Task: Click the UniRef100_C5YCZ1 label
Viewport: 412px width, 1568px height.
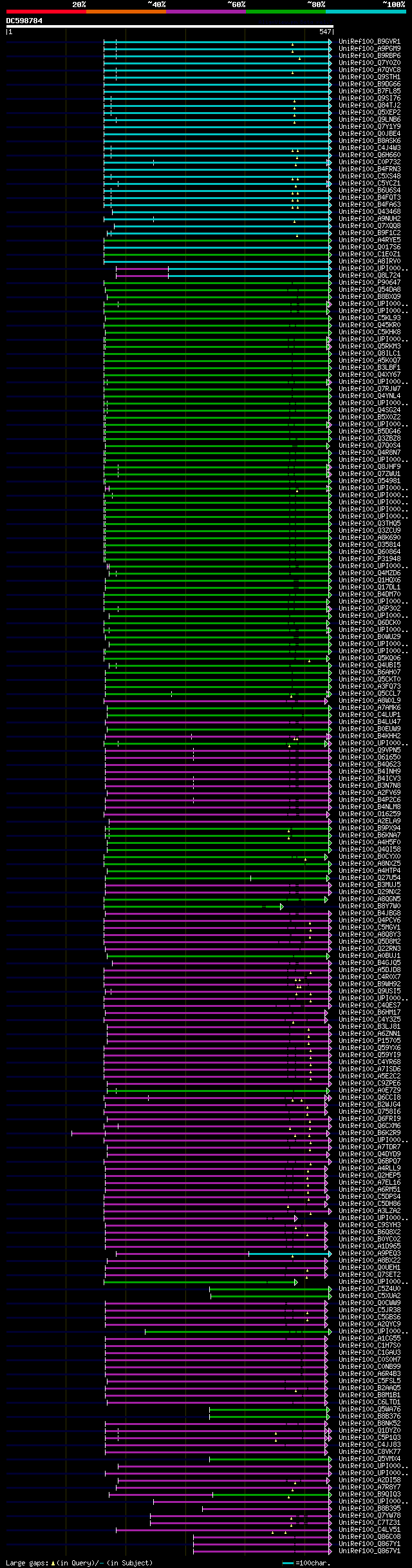Action: (x=370, y=184)
